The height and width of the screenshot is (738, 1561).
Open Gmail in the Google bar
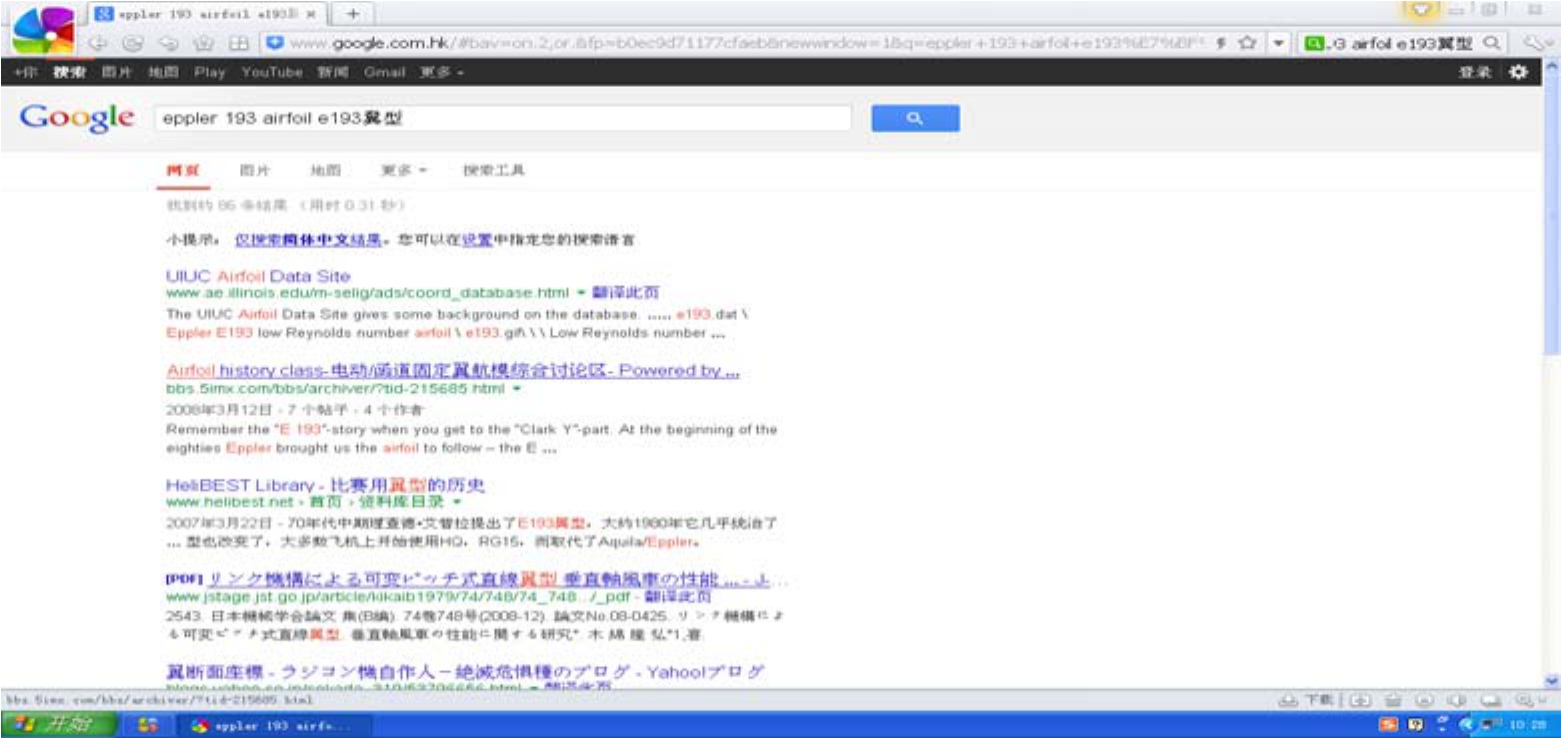(x=385, y=72)
